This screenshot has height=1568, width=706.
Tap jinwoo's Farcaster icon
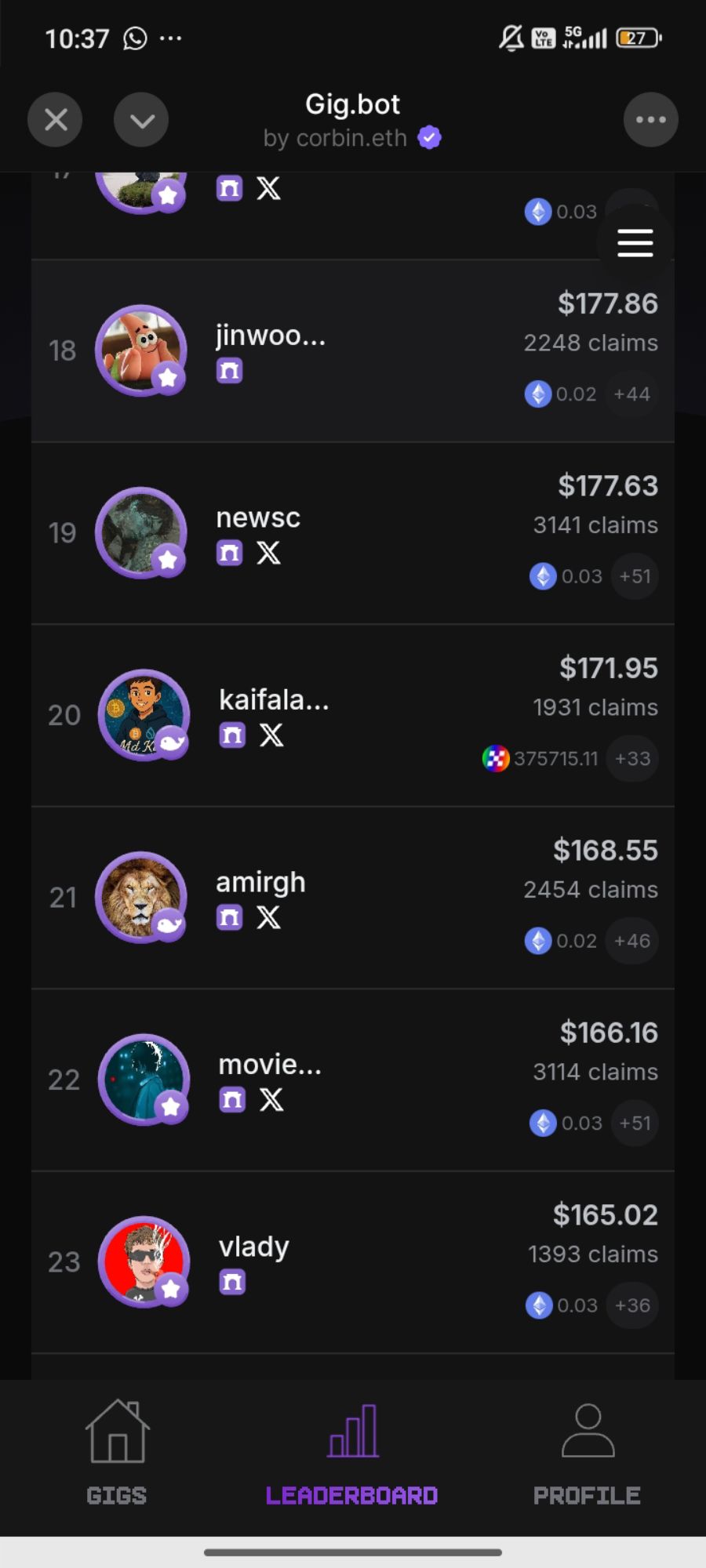coord(230,371)
